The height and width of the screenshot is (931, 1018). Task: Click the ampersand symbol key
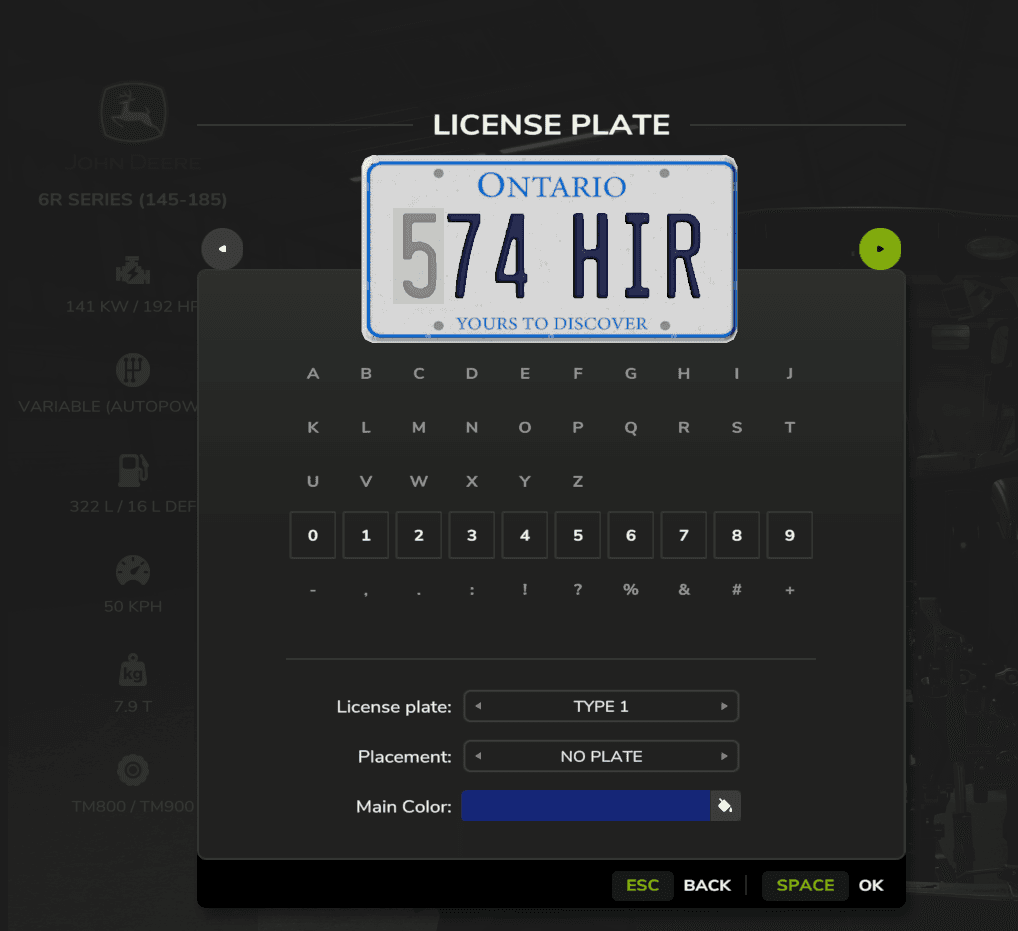click(x=684, y=590)
